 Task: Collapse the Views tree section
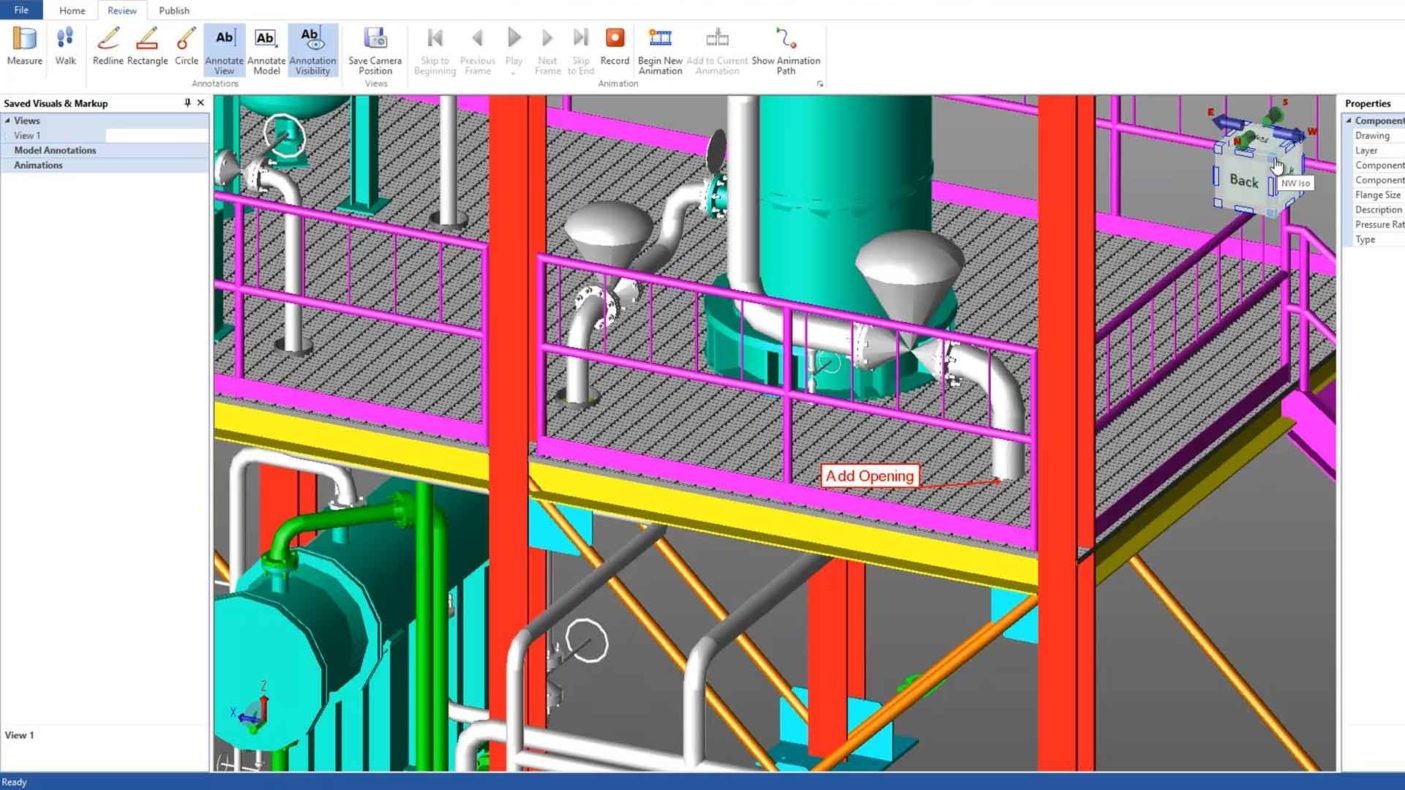point(8,121)
